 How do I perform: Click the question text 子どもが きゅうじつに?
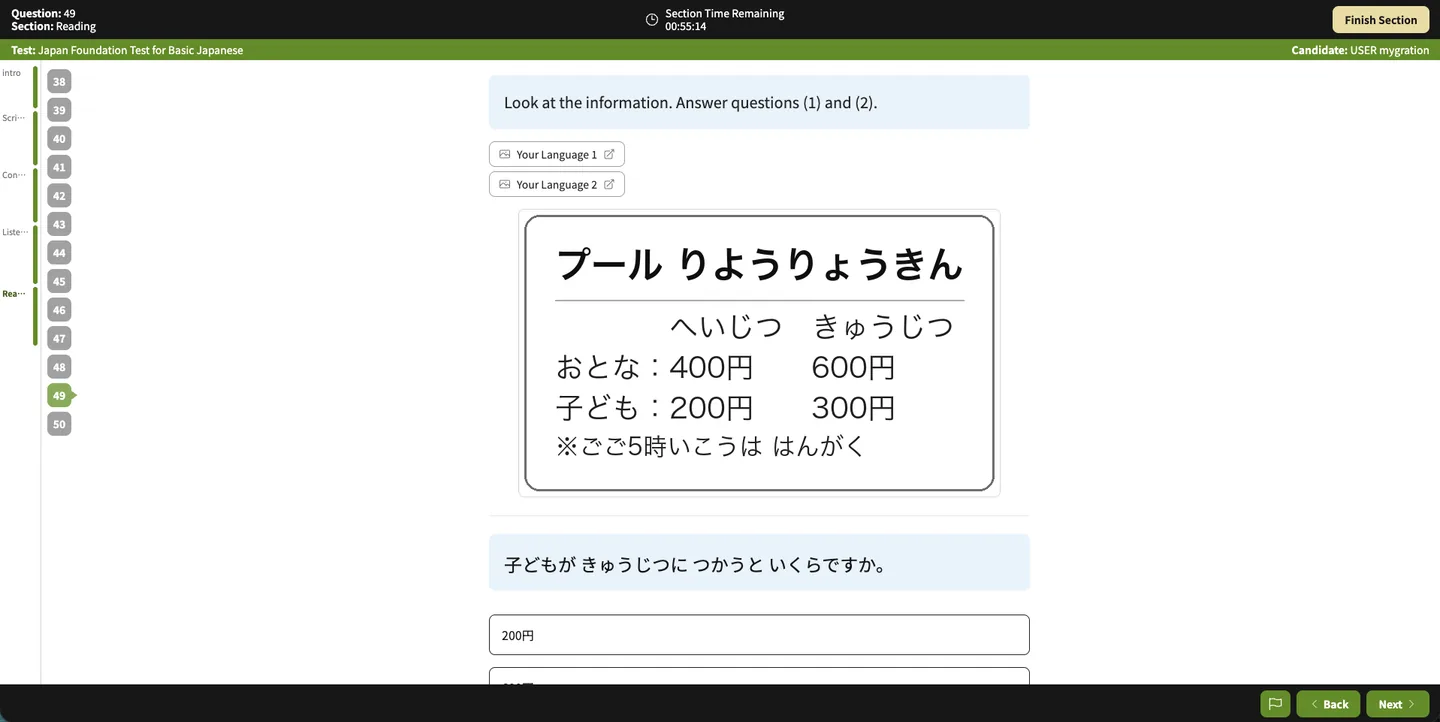click(694, 565)
